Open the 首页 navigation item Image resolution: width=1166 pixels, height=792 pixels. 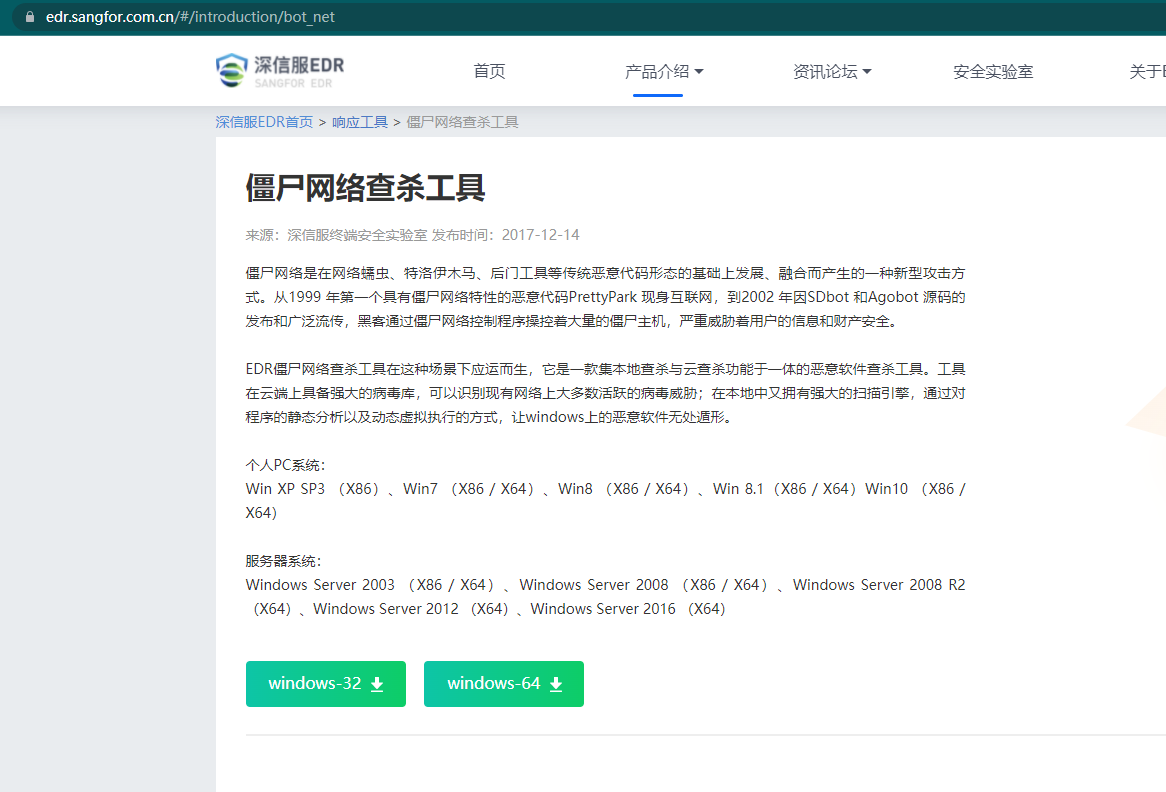click(489, 71)
